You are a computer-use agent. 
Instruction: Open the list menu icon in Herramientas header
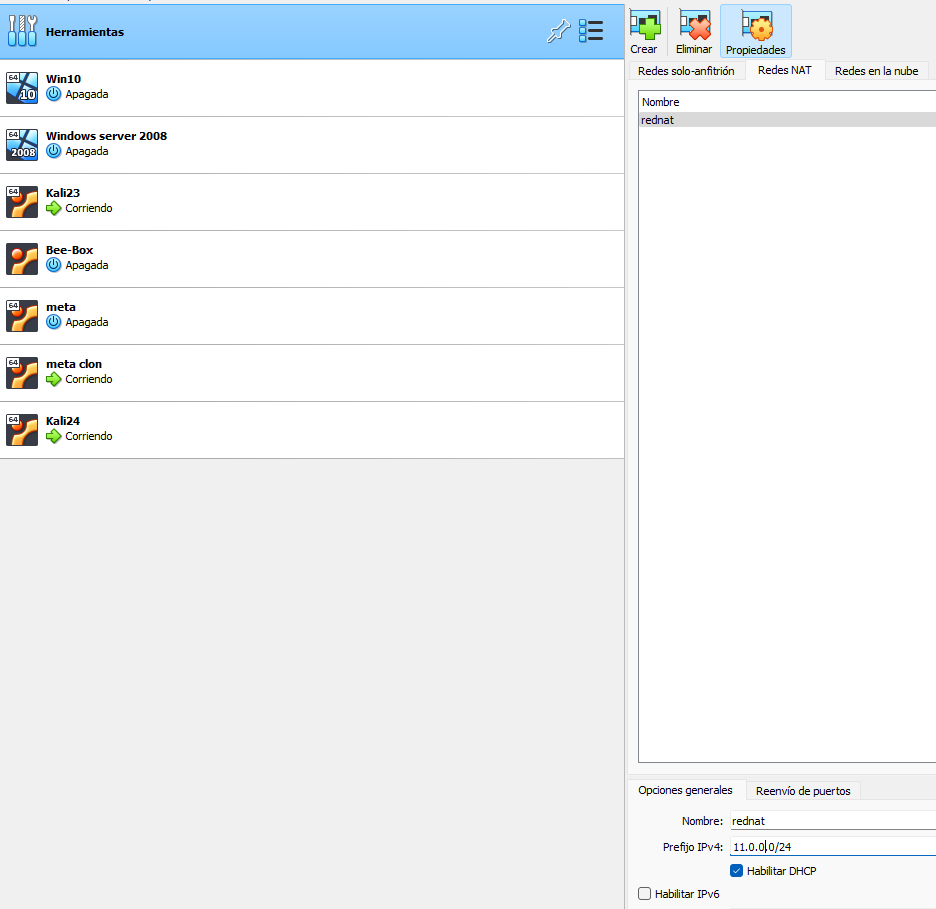(591, 31)
